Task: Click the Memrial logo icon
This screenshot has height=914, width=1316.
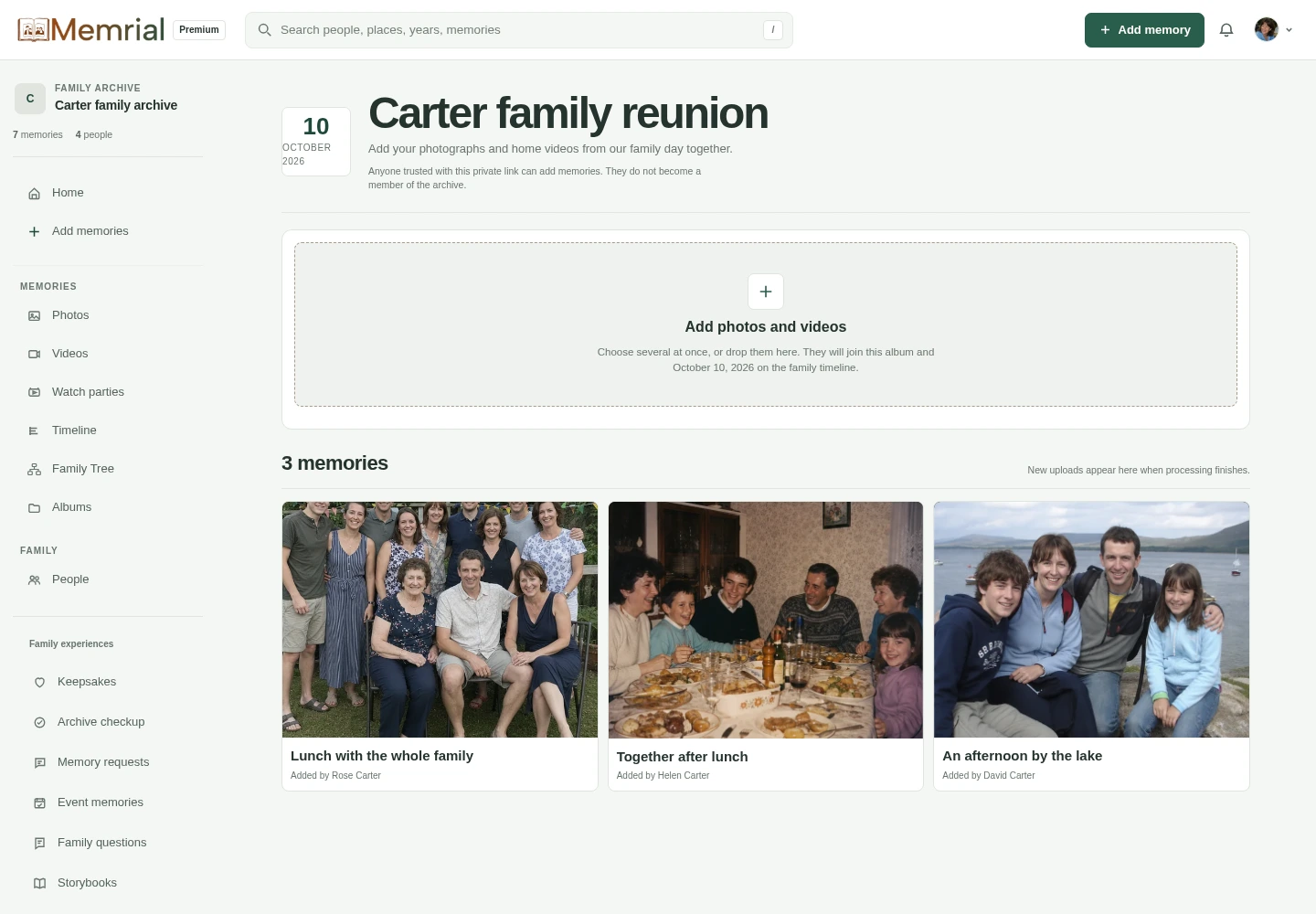Action: tap(33, 30)
